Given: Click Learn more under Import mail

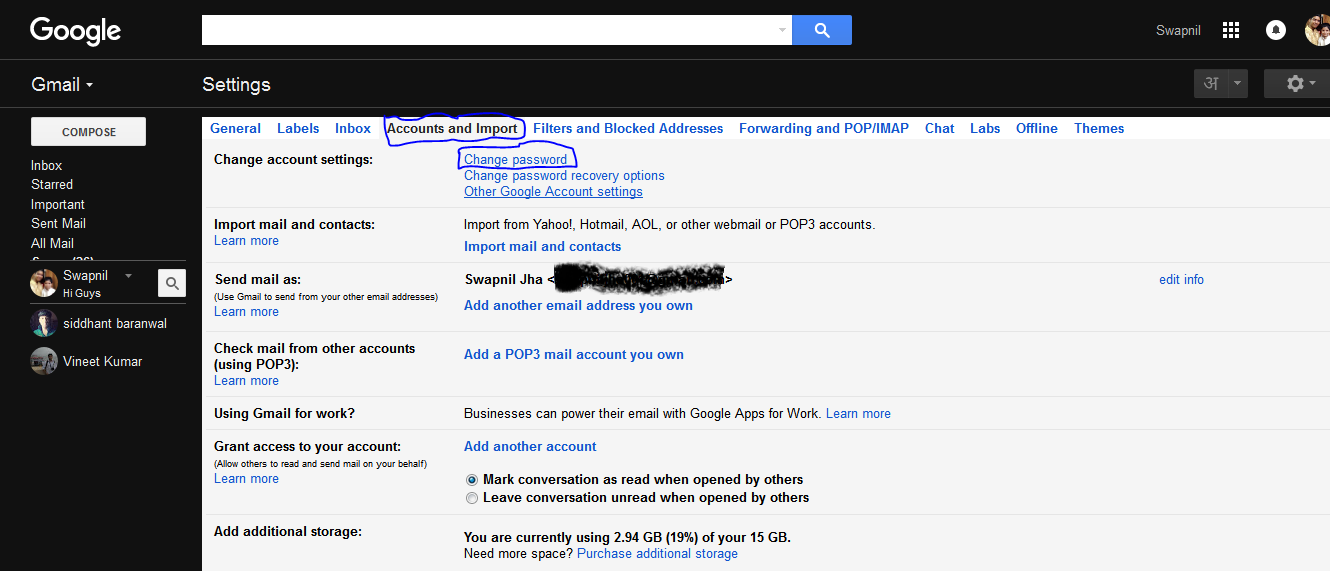Looking at the screenshot, I should click(x=246, y=240).
